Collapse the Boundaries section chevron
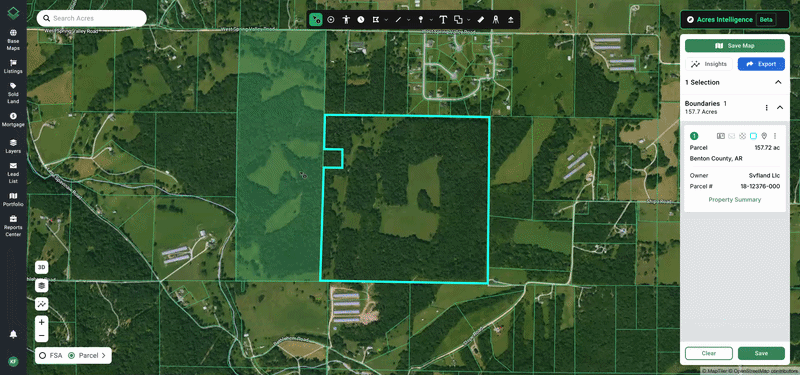The image size is (800, 375). [x=780, y=107]
